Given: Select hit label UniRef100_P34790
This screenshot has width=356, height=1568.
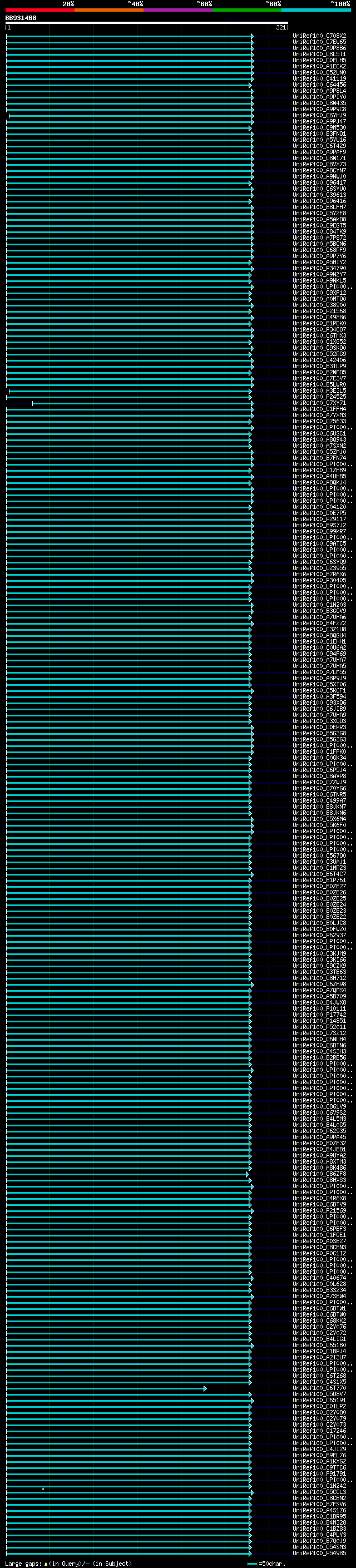Looking at the screenshot, I should [319, 269].
